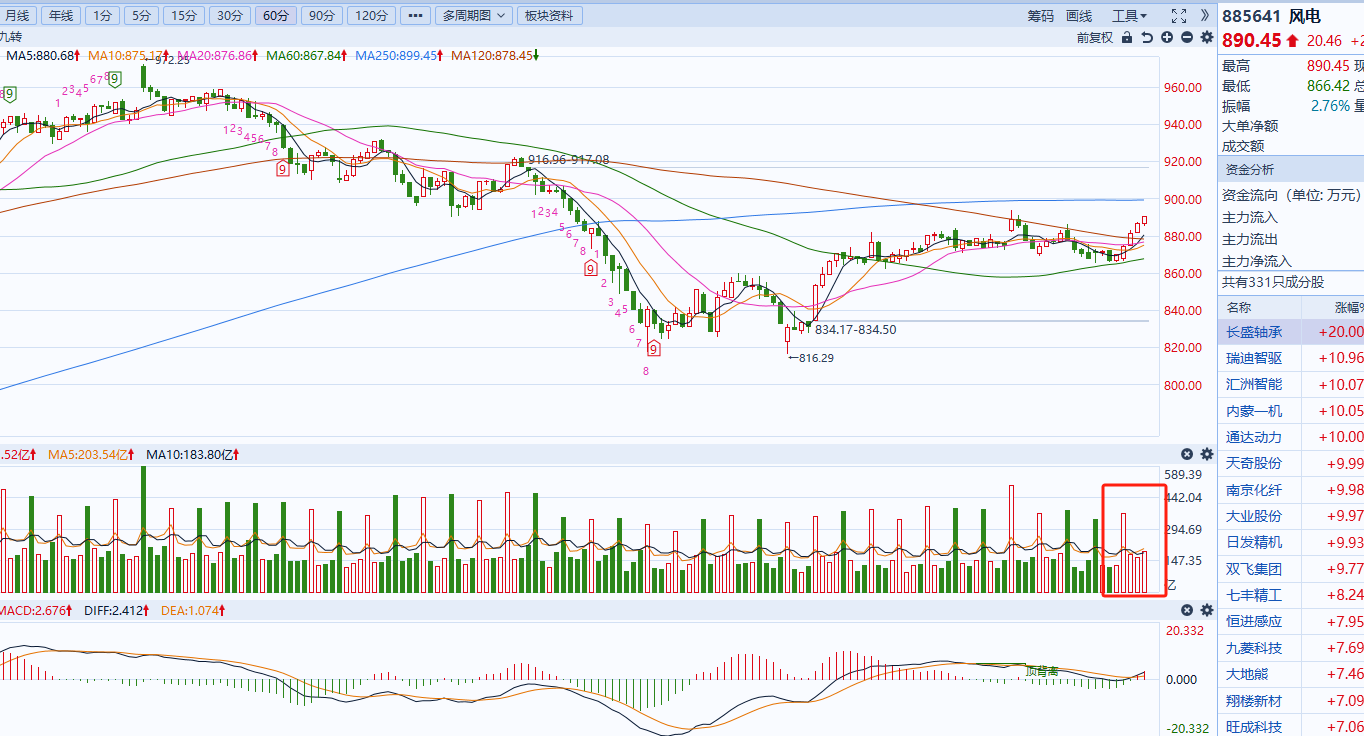Click the green 9 marker near 972.25 peak
1364x736 pixels.
pyautogui.click(x=114, y=78)
